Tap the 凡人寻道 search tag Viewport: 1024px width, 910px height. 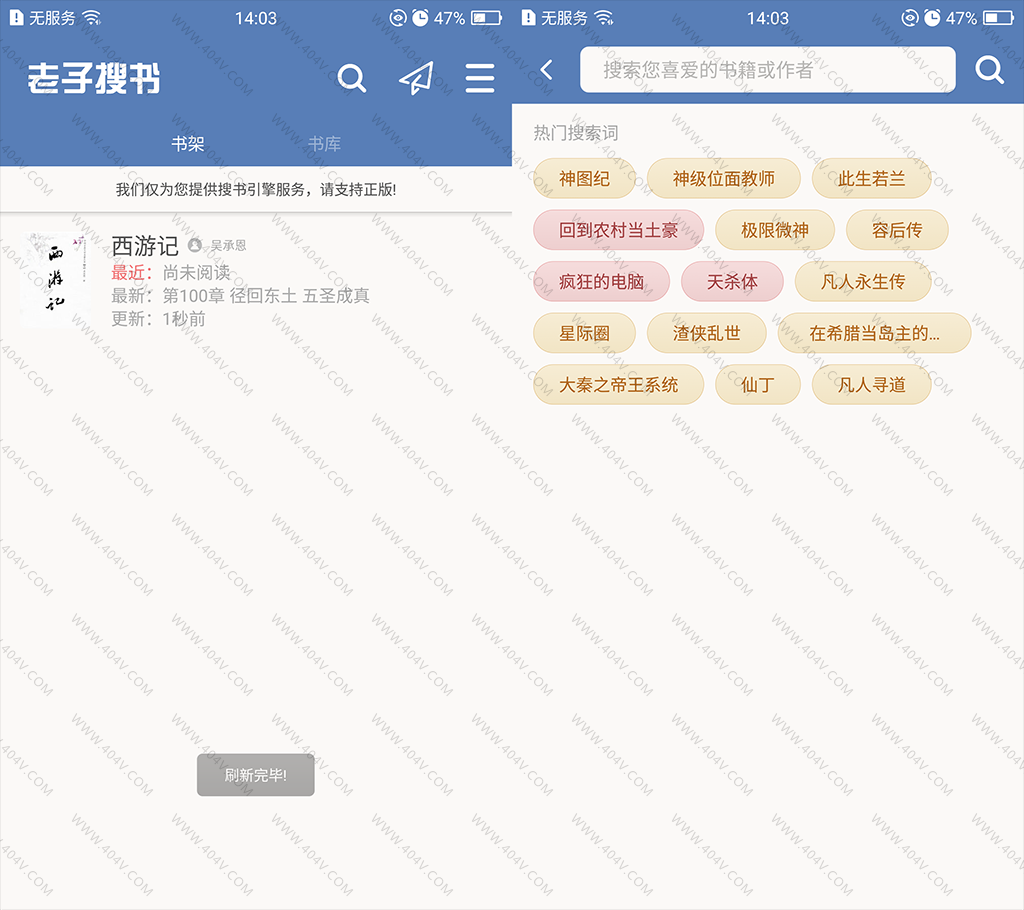pyautogui.click(x=871, y=385)
